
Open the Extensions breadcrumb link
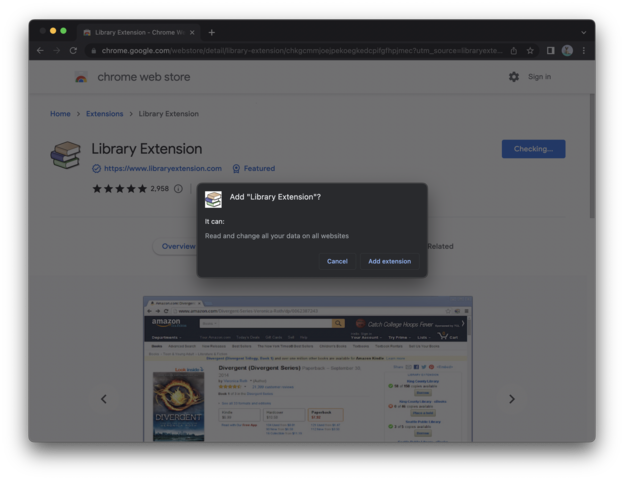click(x=105, y=114)
